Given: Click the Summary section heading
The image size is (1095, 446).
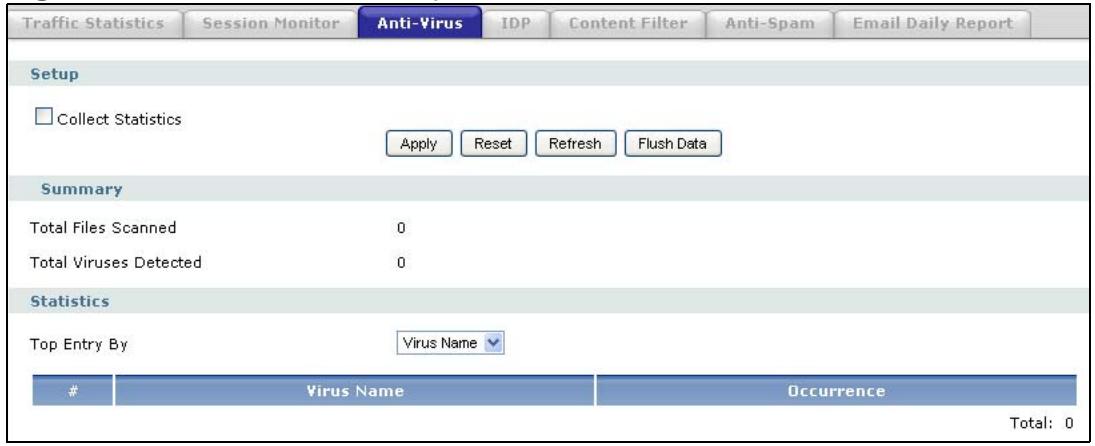Looking at the screenshot, I should [x=82, y=189].
